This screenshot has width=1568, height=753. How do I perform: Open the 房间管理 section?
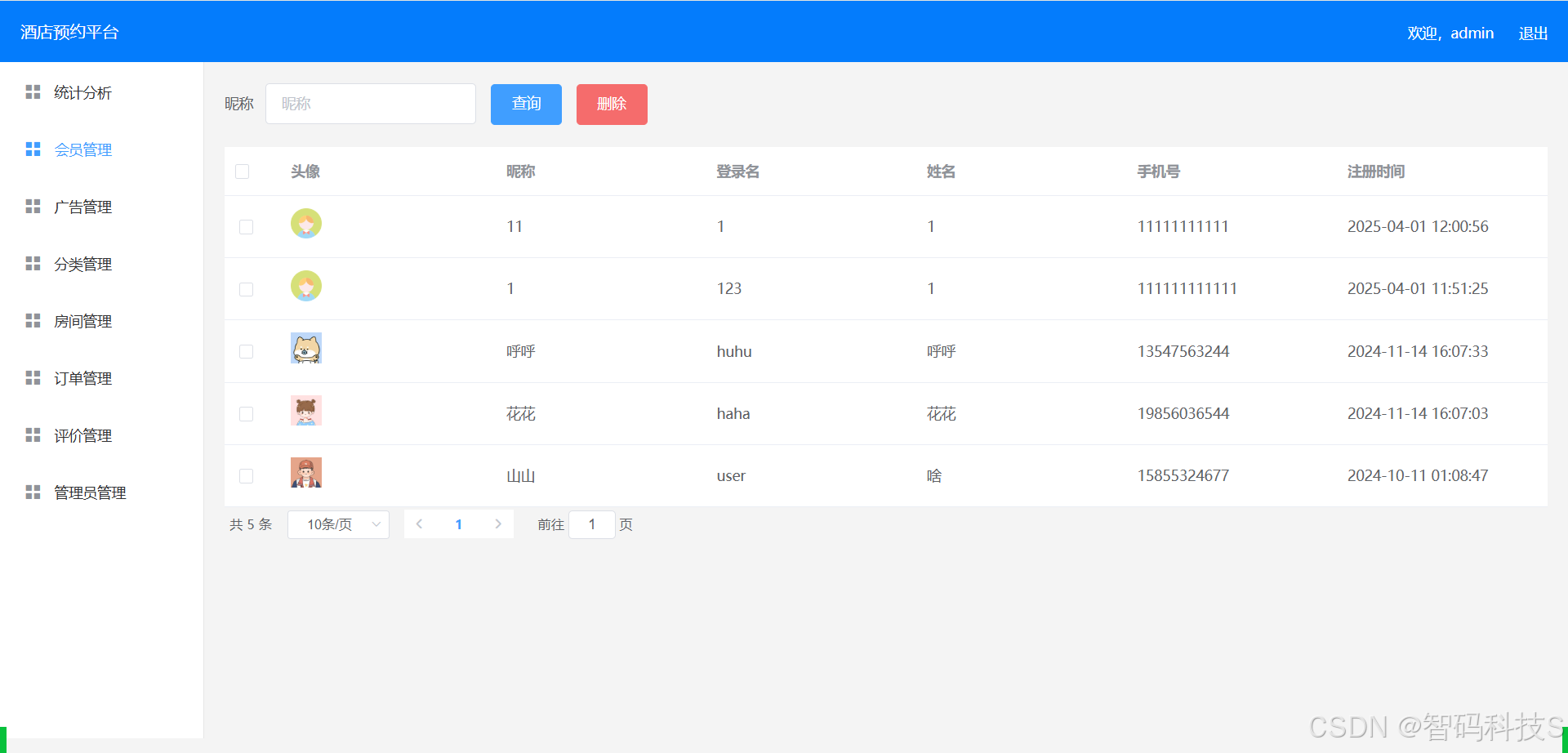click(82, 320)
